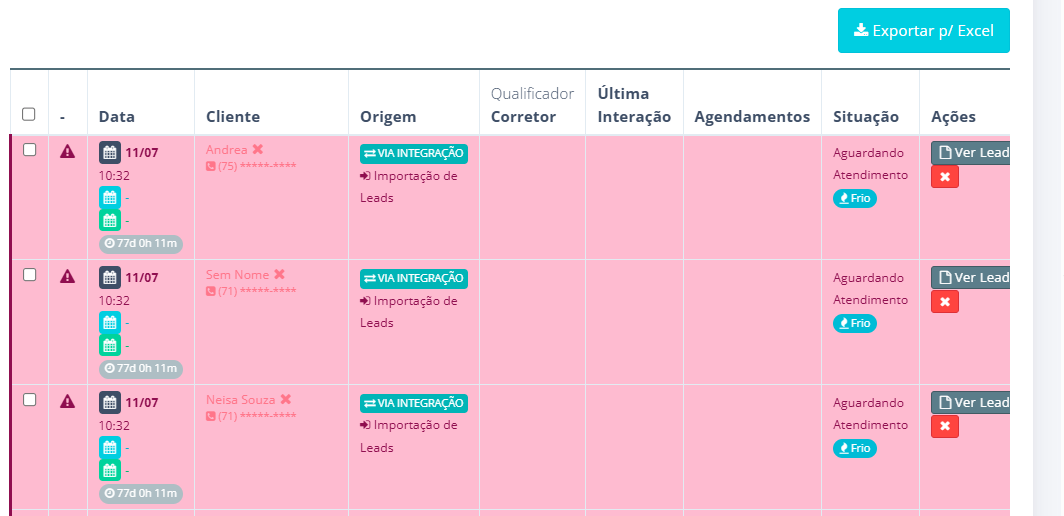Click the red delete button in Sem Nome's row
The height and width of the screenshot is (516, 1064).
coord(945,302)
